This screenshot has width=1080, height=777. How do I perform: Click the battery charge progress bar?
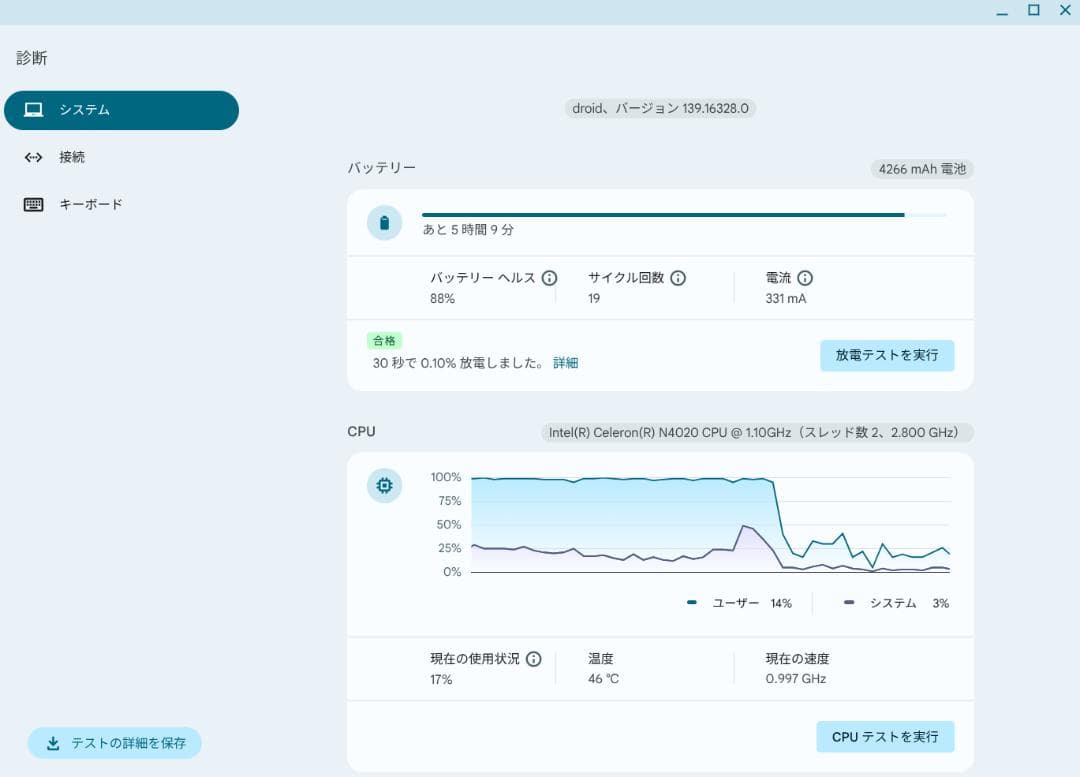pos(684,215)
